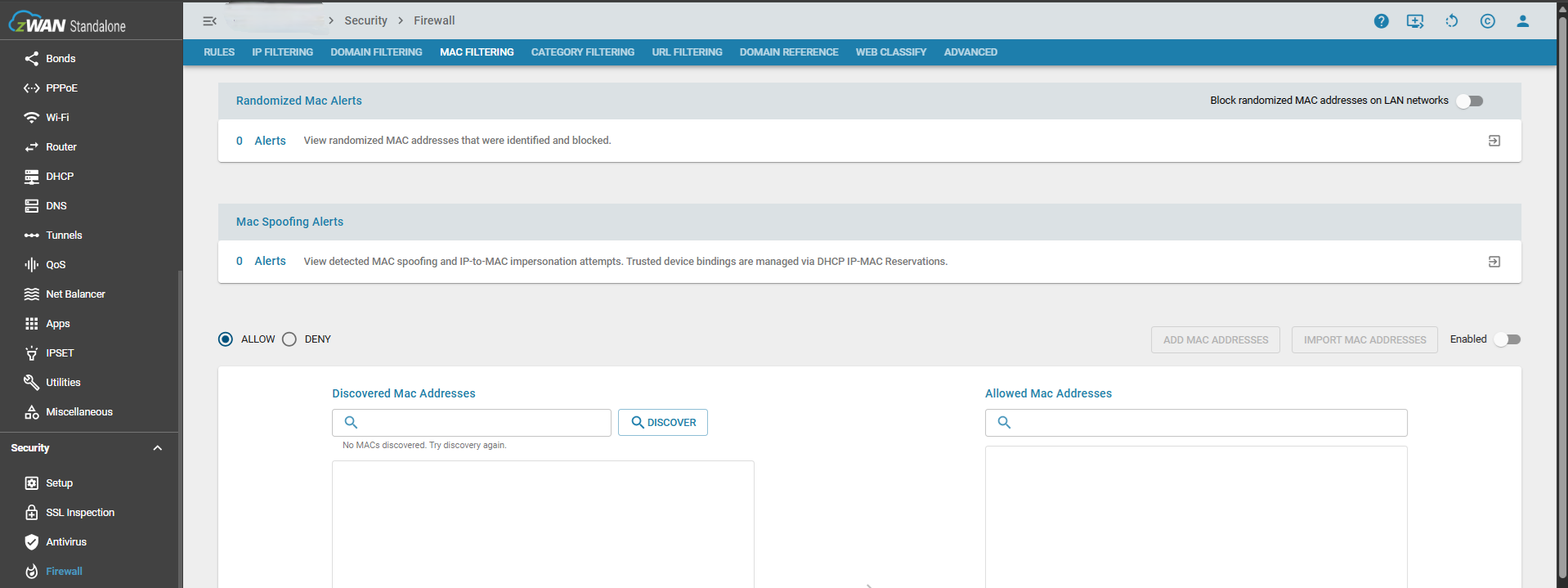
Task: Click the DISCOVER button
Action: point(663,423)
